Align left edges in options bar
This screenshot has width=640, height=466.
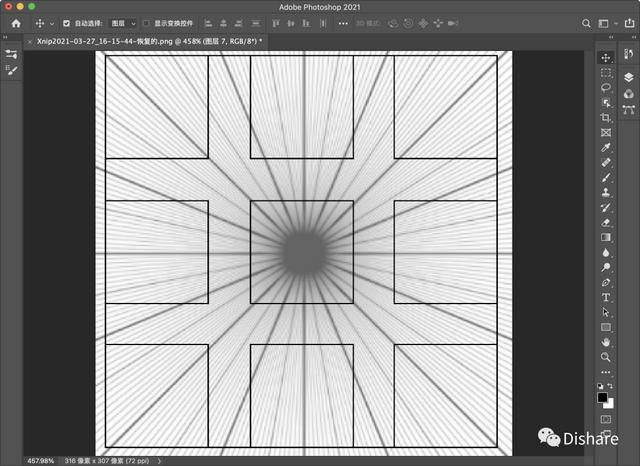pyautogui.click(x=209, y=24)
